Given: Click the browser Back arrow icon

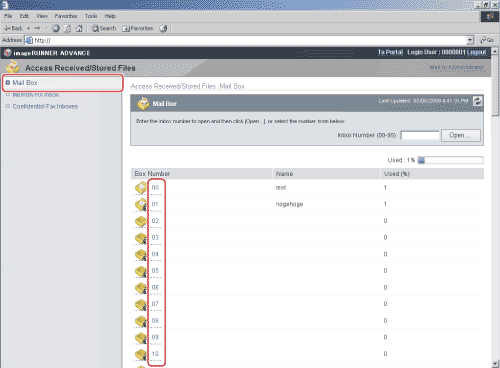Looking at the screenshot, I should 7,28.
